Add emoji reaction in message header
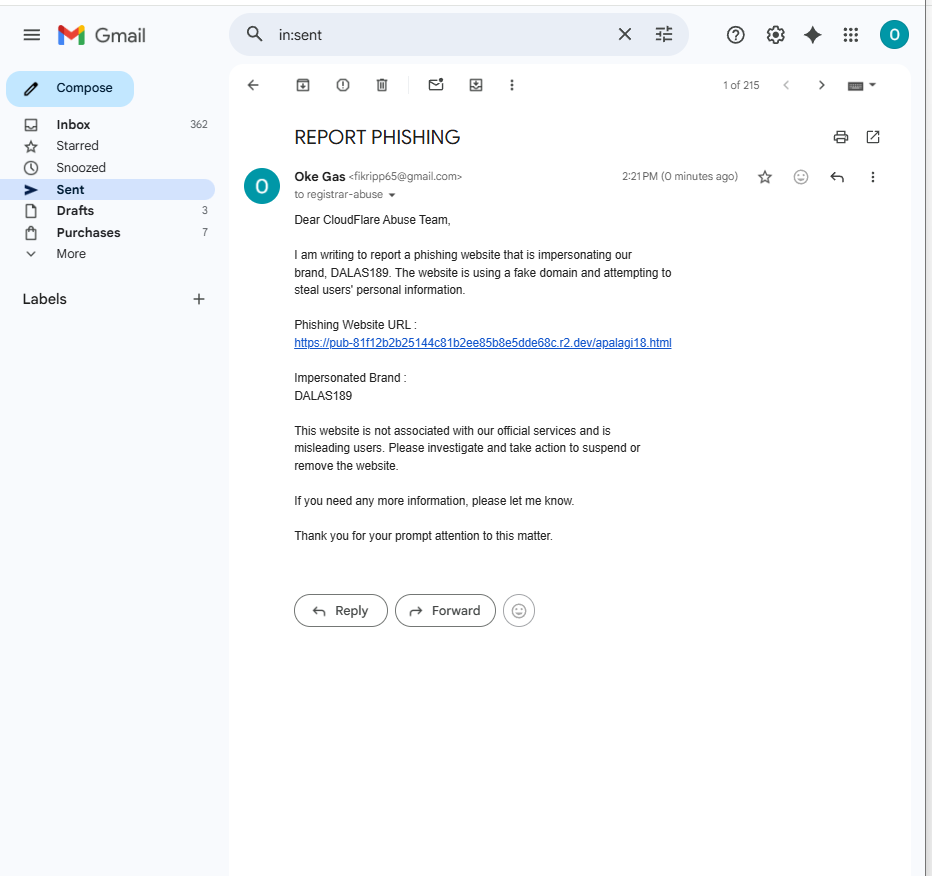 coord(801,177)
